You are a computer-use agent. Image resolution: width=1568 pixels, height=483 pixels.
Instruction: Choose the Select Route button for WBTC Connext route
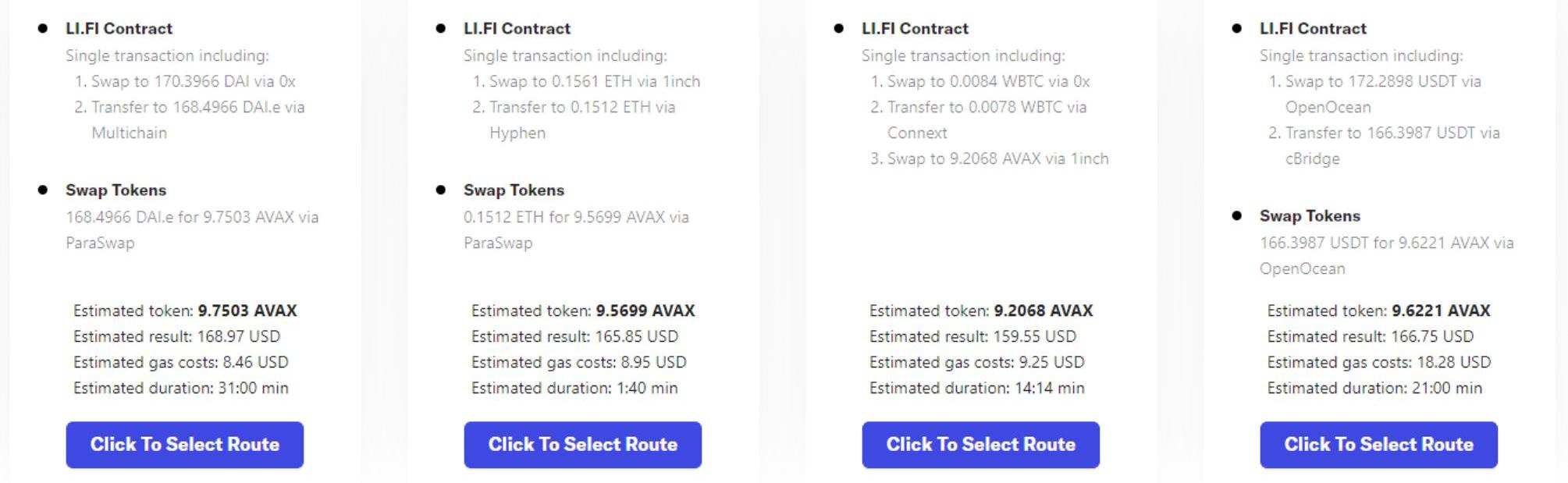pyautogui.click(x=980, y=445)
